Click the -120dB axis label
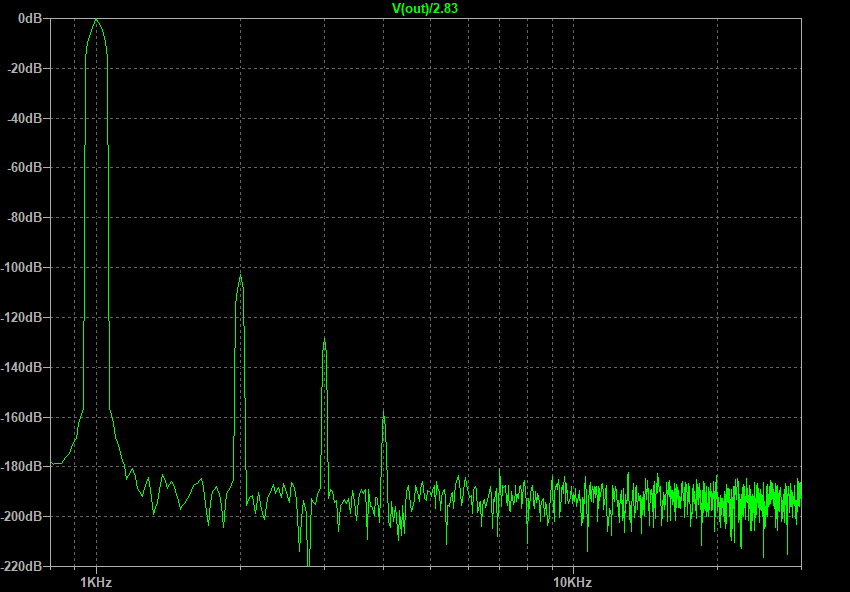Screen dimensions: 850x592 click(22, 317)
